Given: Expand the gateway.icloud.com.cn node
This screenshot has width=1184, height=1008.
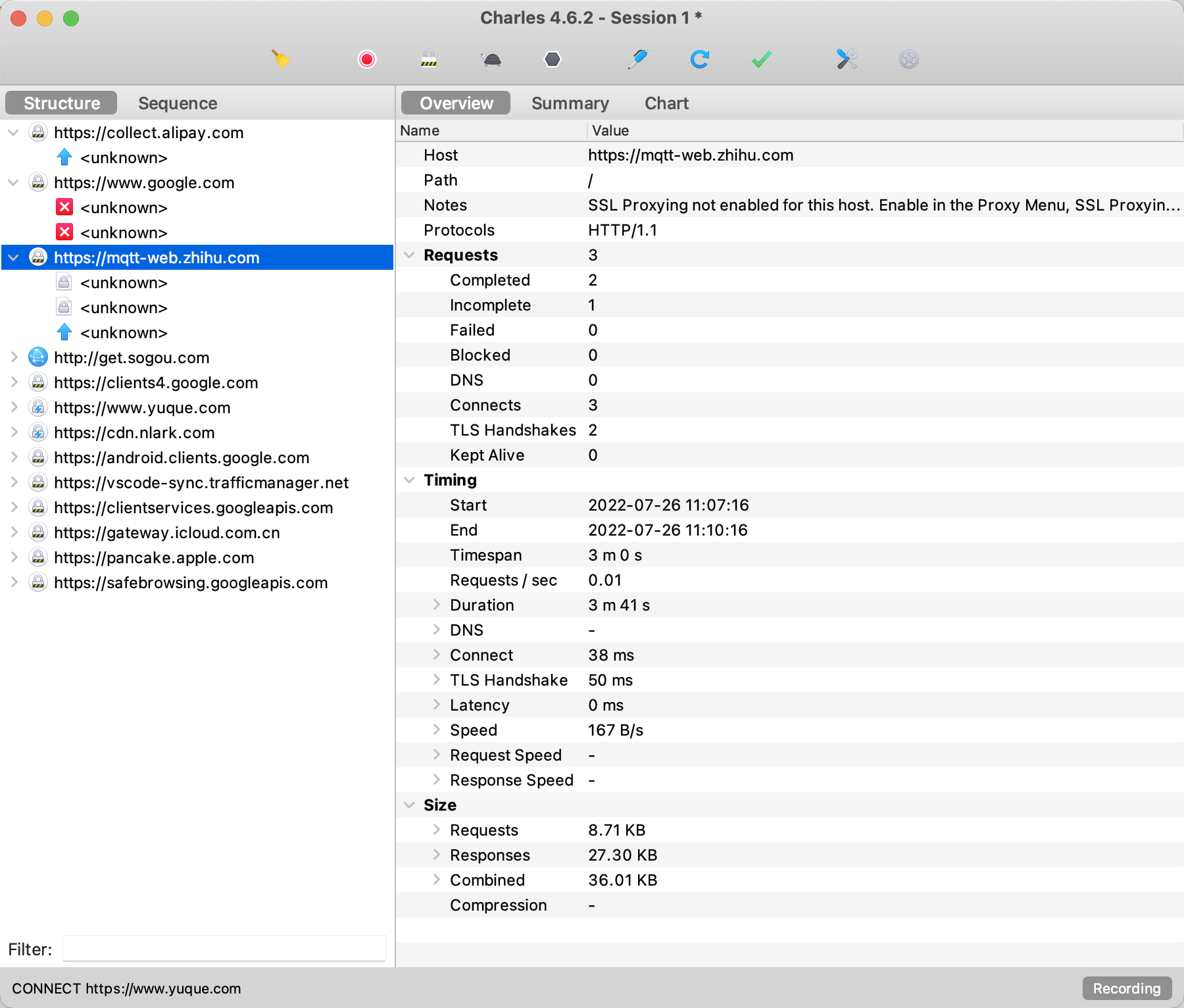Looking at the screenshot, I should [x=13, y=533].
